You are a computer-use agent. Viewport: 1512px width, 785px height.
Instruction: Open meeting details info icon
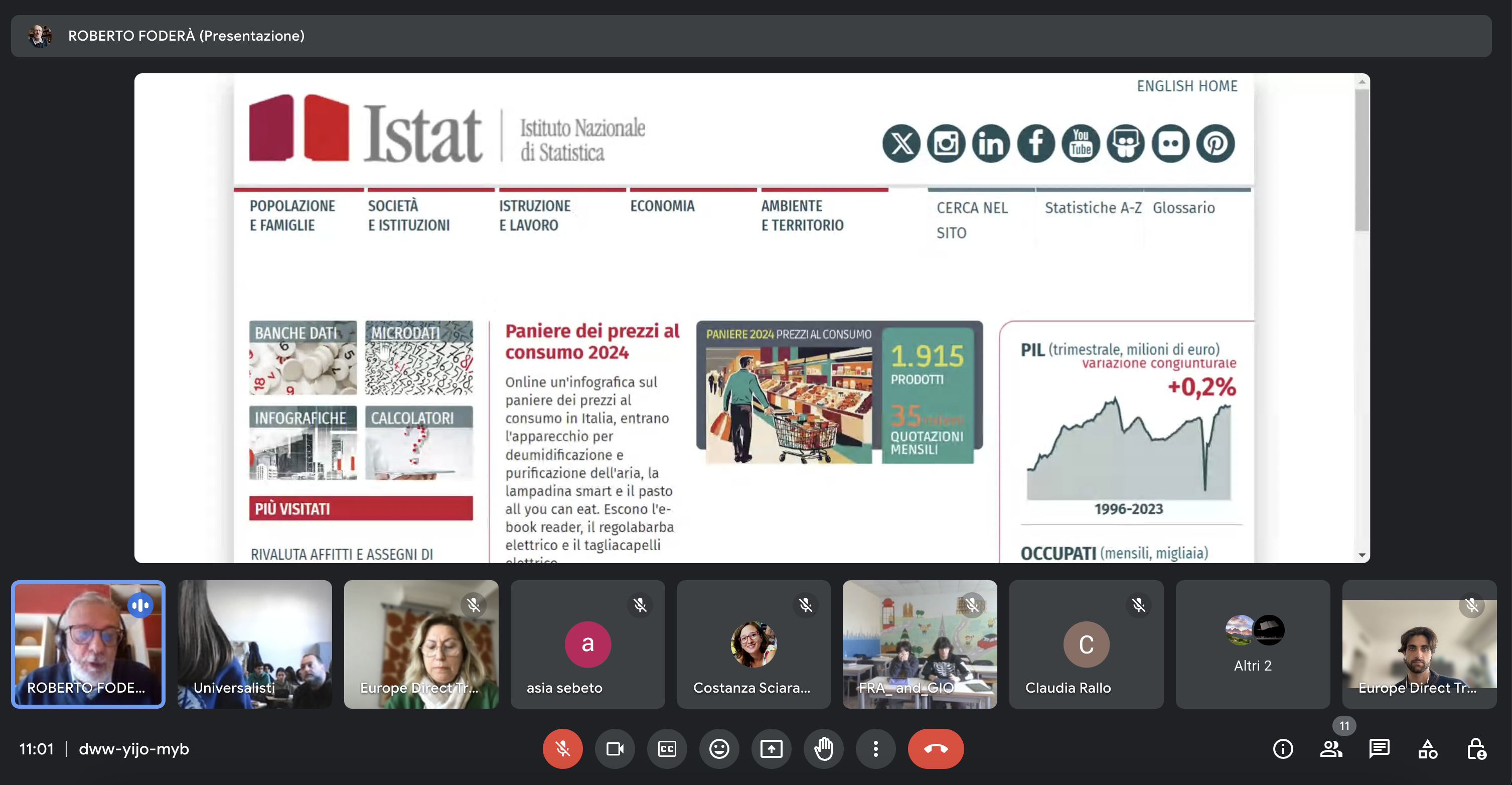pyautogui.click(x=1283, y=748)
